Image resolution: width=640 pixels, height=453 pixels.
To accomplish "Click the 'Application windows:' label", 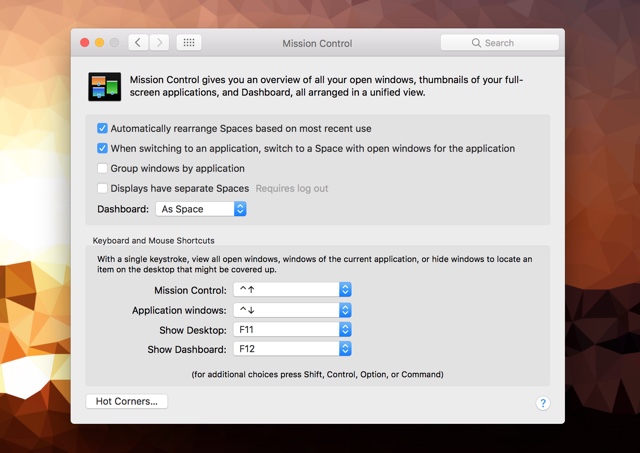I will tap(179, 311).
